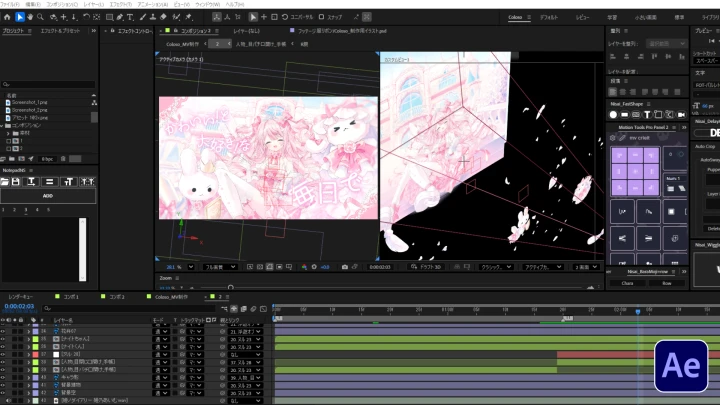Click the open folder icon in NotepadNS

5,182
